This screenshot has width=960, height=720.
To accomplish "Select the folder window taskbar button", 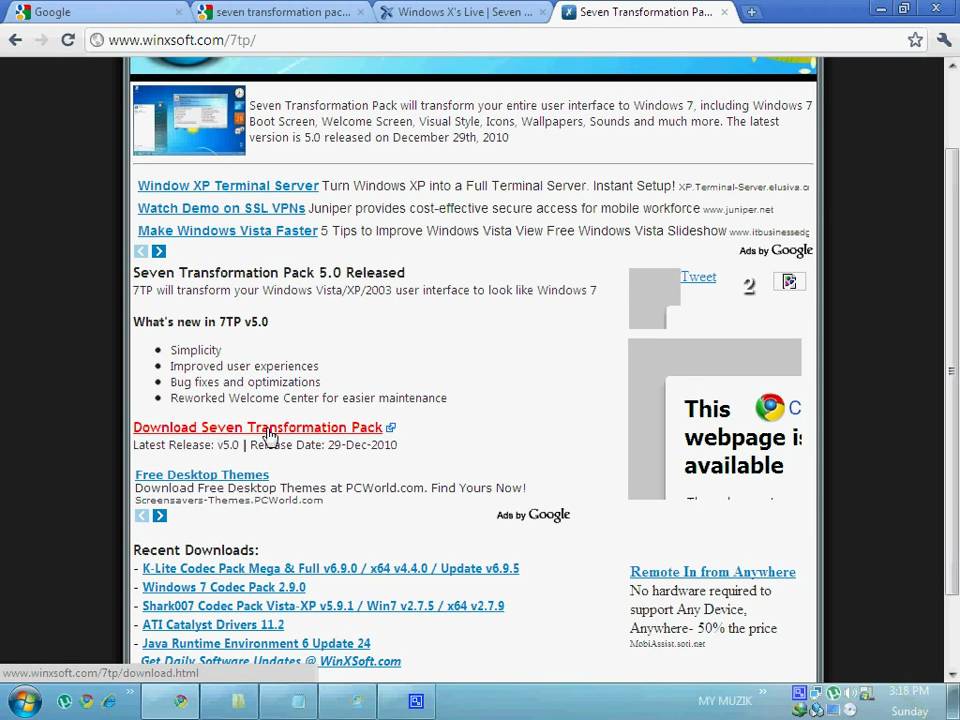I will [229, 702].
